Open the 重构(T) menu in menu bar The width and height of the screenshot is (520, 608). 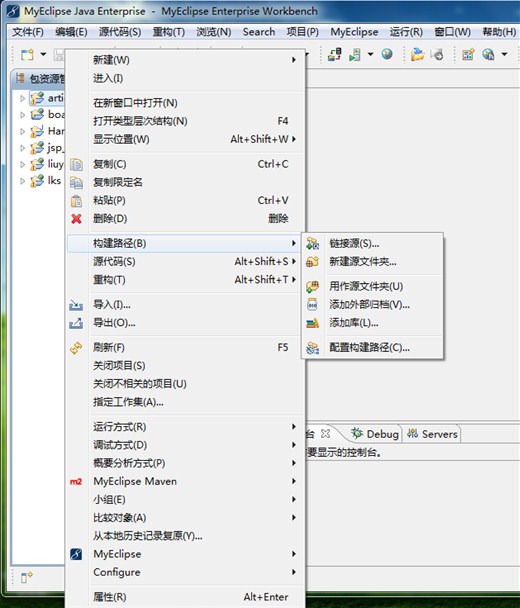(x=169, y=32)
